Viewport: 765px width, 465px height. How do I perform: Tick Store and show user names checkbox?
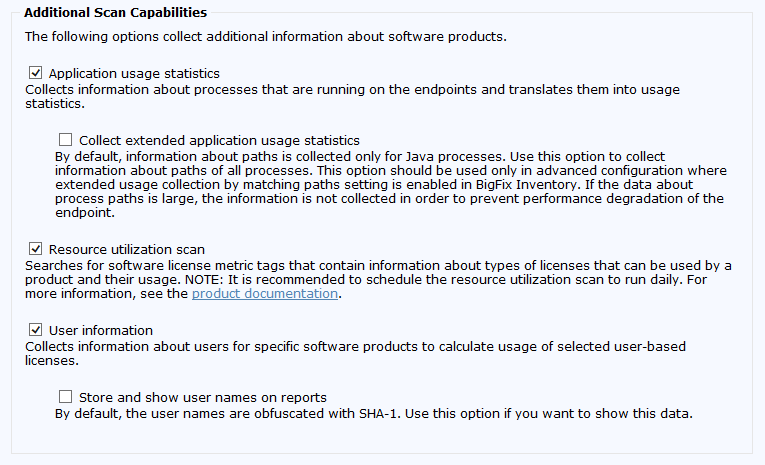tap(66, 397)
